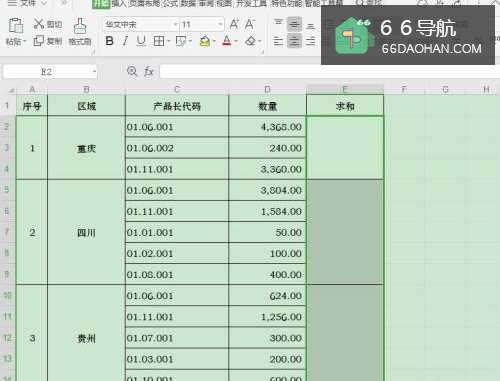Click the Cut (剪切) scissors icon
The width and height of the screenshot is (500, 381).
[39, 24]
